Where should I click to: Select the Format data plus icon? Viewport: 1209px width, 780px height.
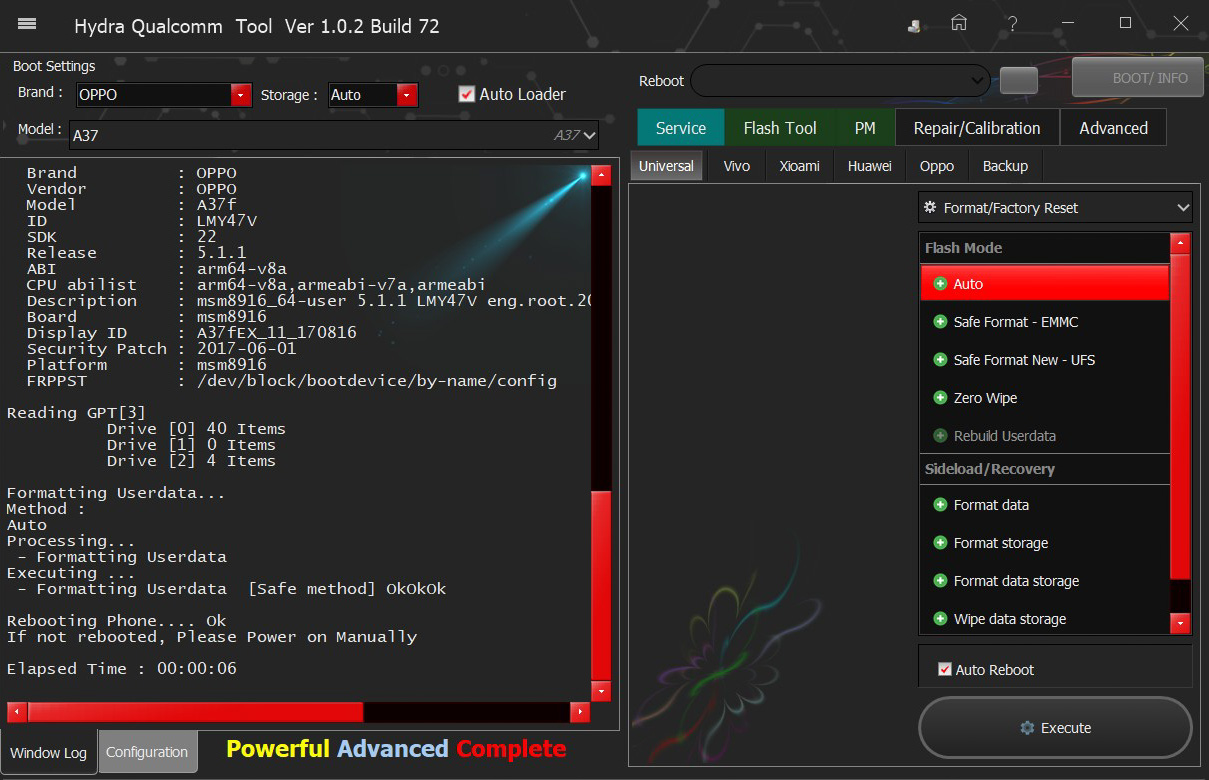[940, 505]
